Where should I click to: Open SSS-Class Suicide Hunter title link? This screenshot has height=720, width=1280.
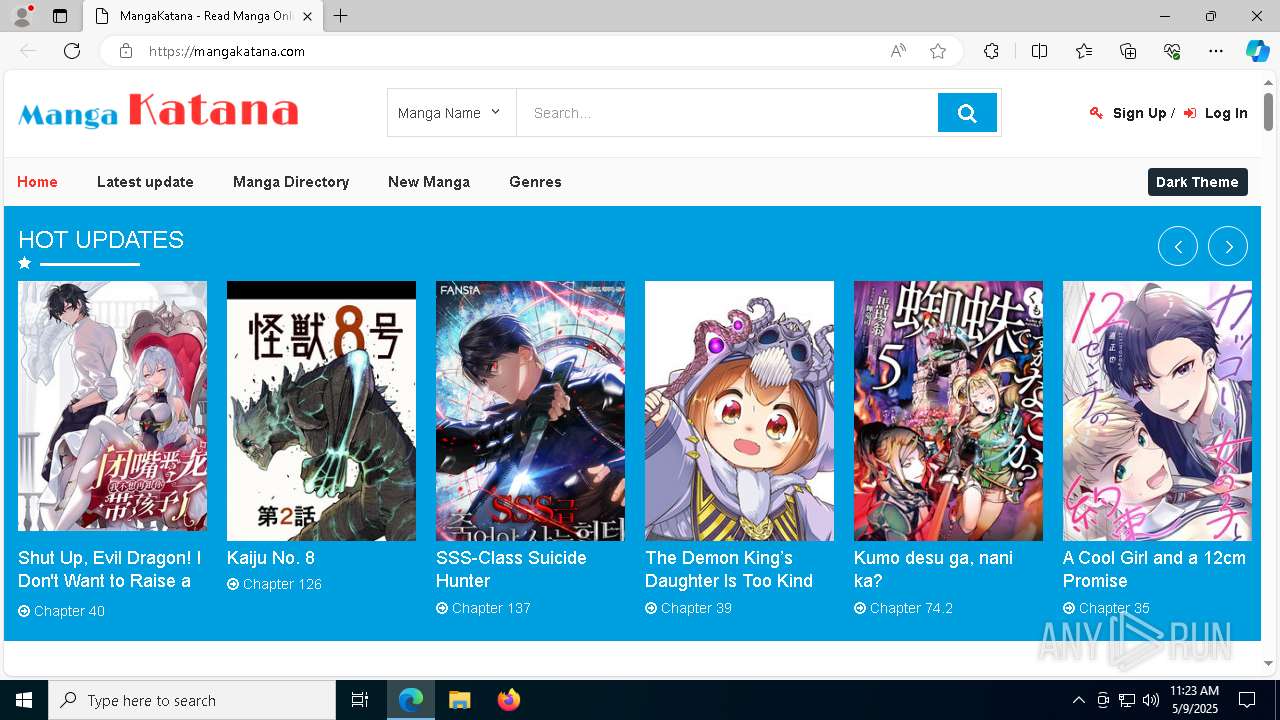pyautogui.click(x=511, y=569)
